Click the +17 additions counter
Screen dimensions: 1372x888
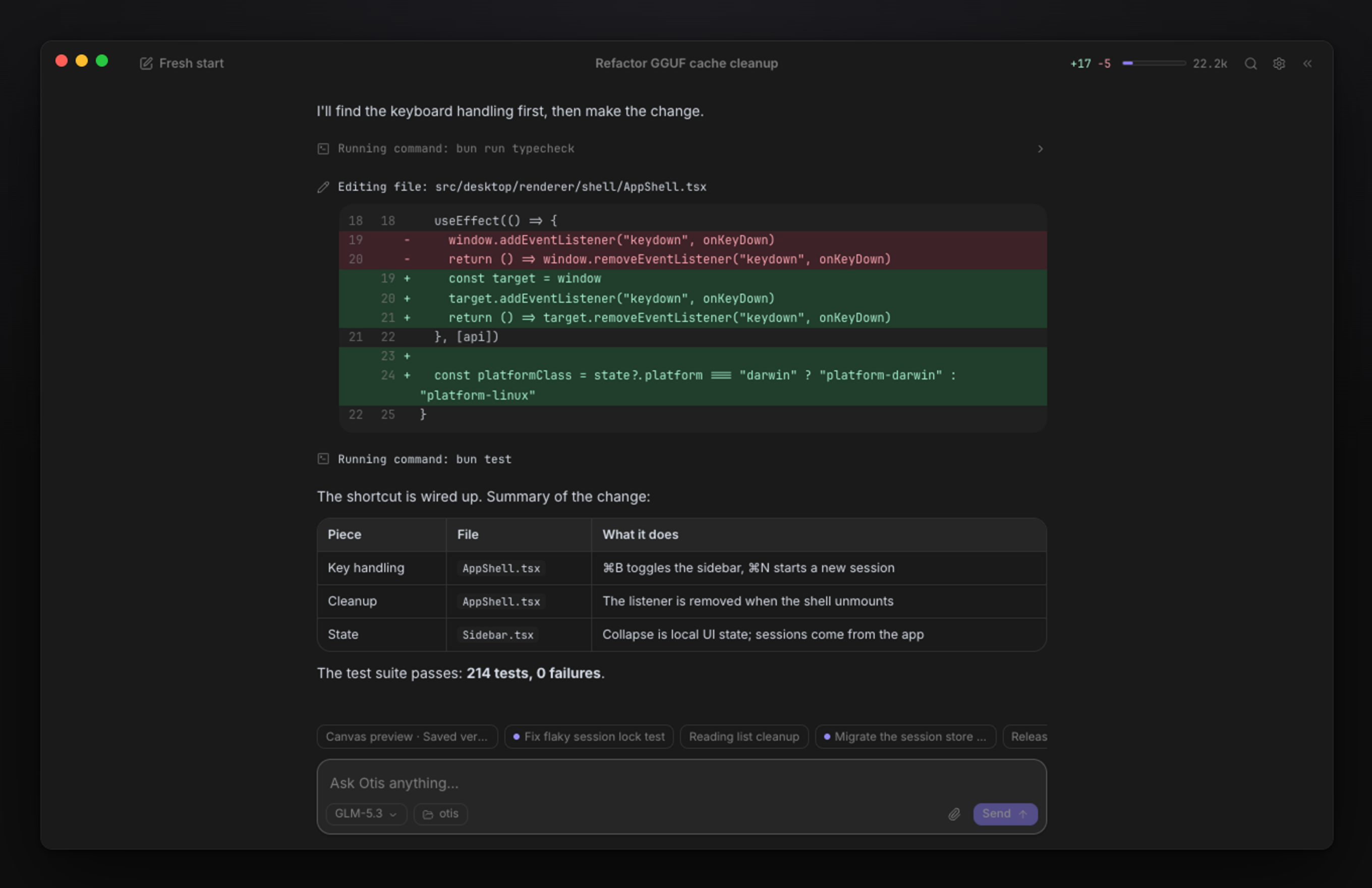coord(1080,64)
